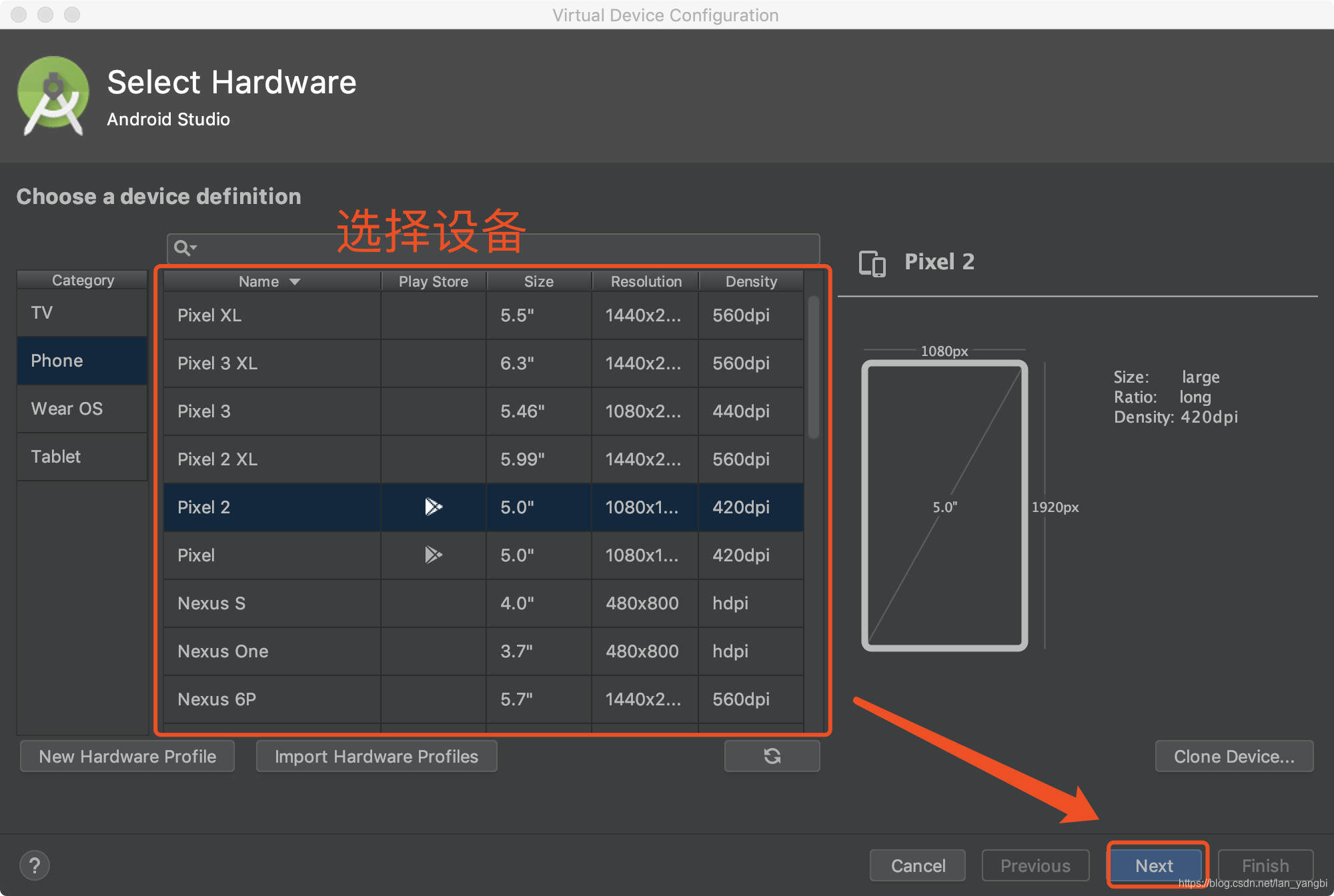Sort by the Play Store column header
The image size is (1334, 896).
[x=434, y=281]
